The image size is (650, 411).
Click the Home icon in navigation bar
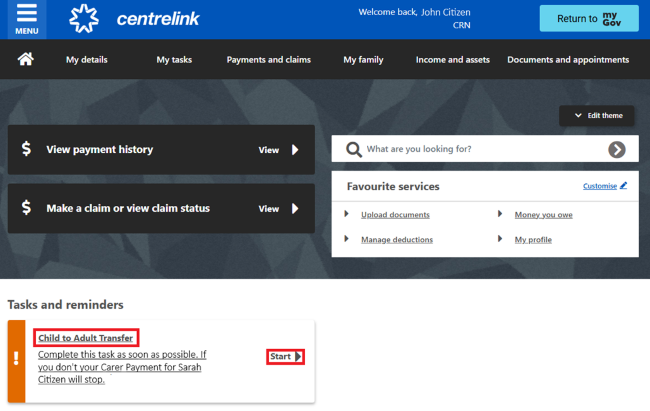coord(27,60)
